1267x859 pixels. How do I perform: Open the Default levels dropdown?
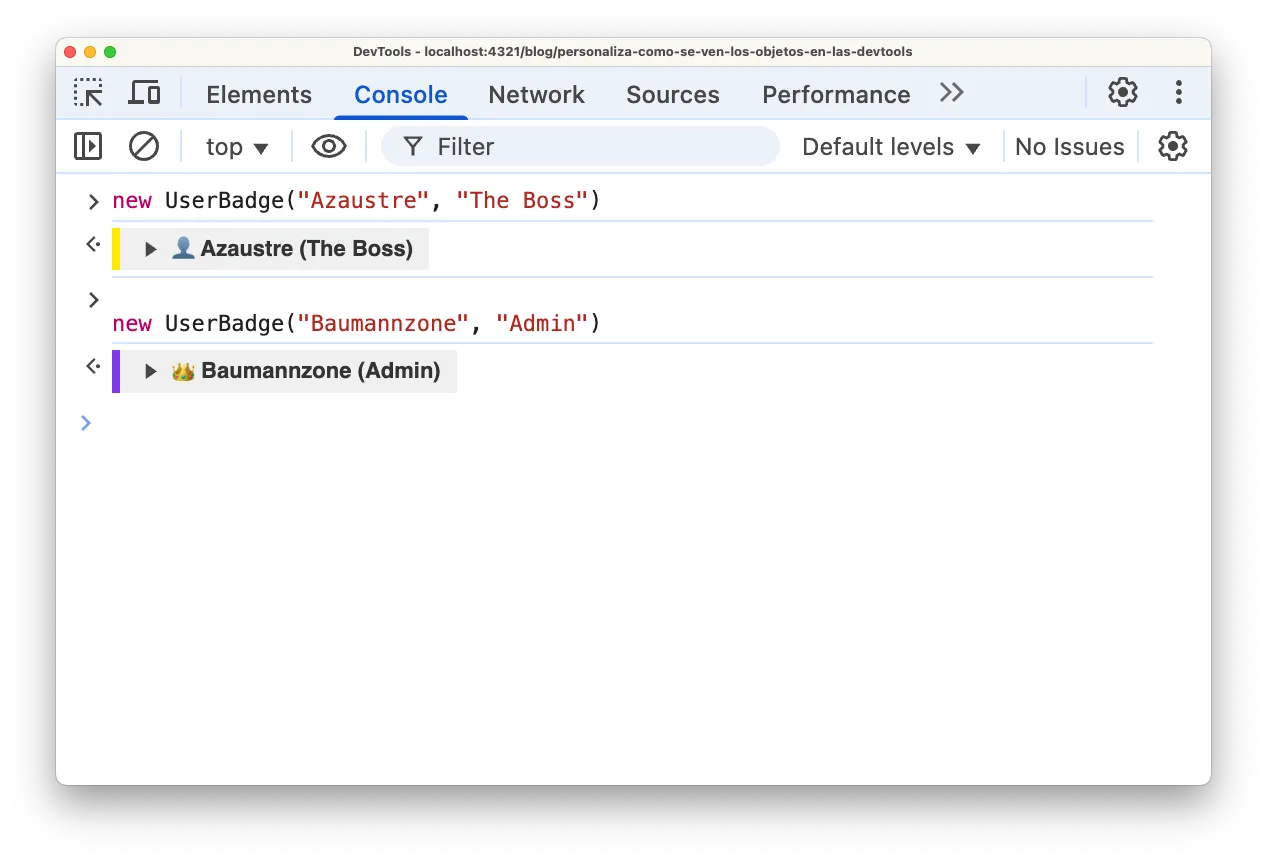(891, 147)
